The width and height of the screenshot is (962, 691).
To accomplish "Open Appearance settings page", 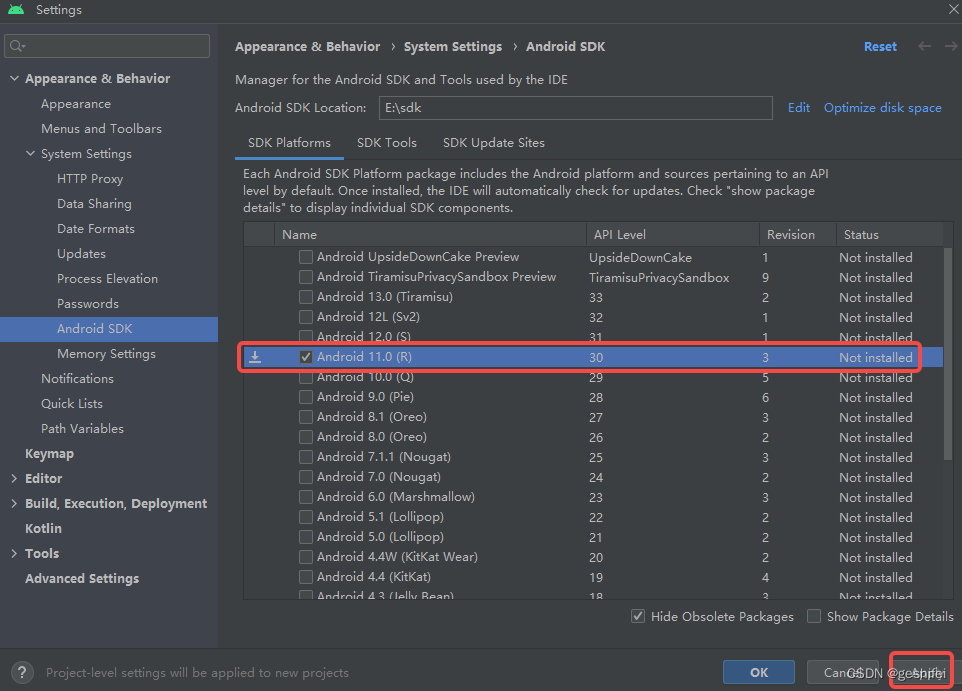I will [76, 104].
